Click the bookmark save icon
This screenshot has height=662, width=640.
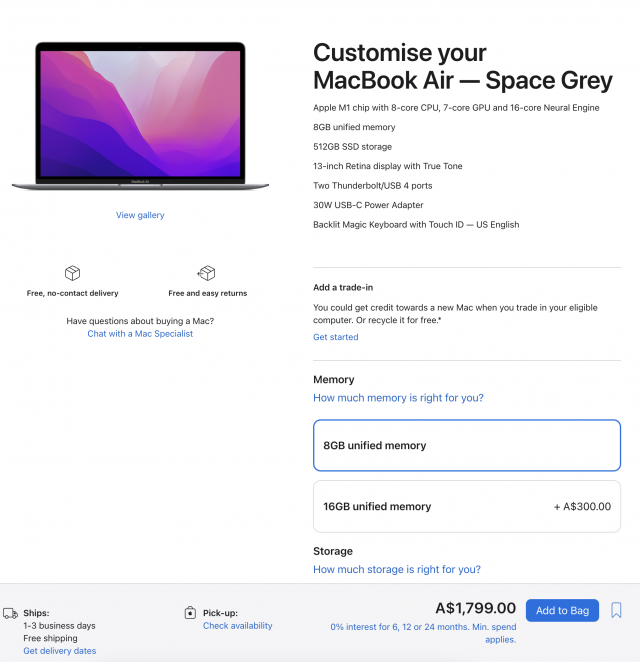pyautogui.click(x=616, y=610)
